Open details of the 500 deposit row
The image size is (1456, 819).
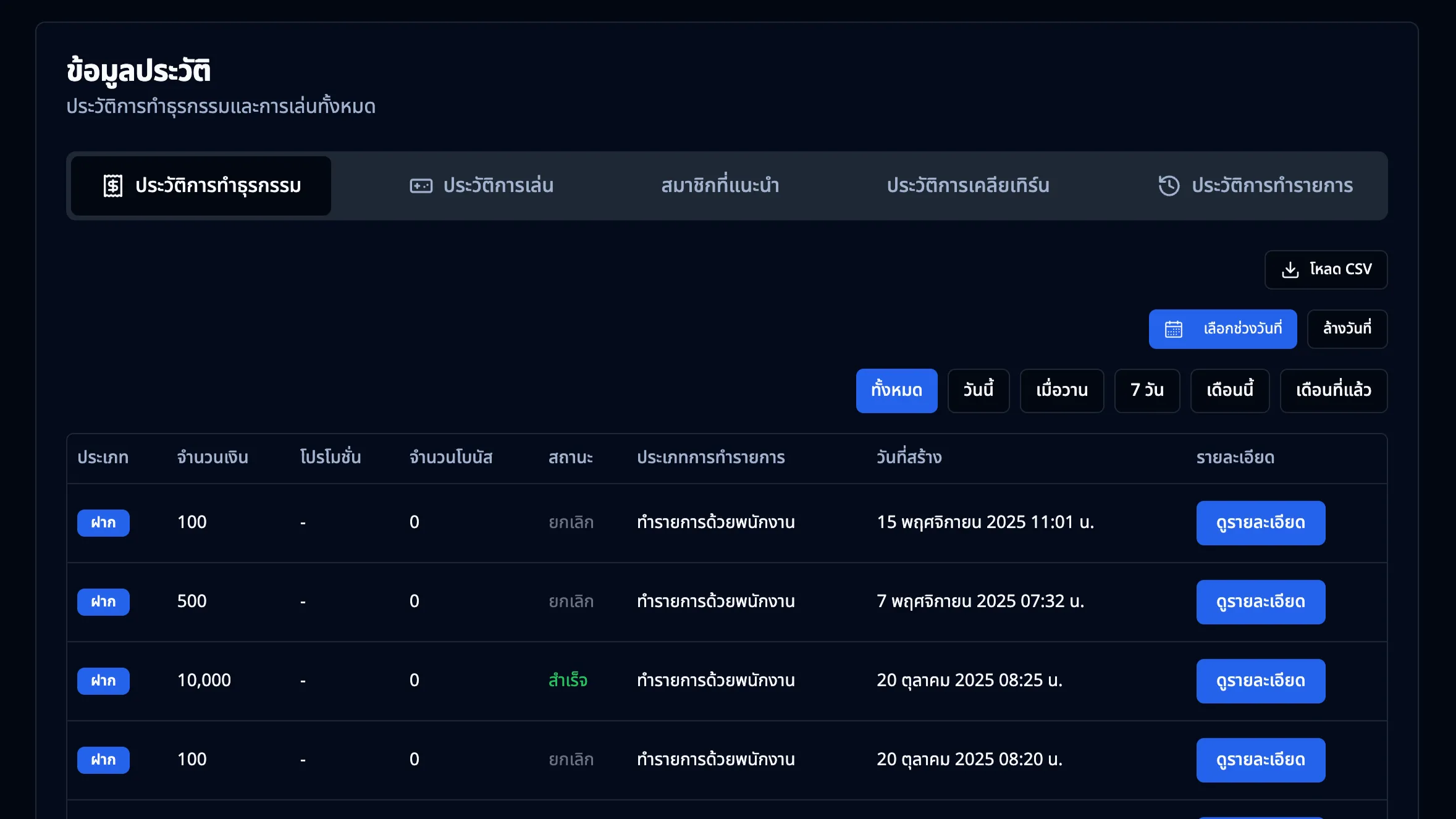pos(1260,602)
